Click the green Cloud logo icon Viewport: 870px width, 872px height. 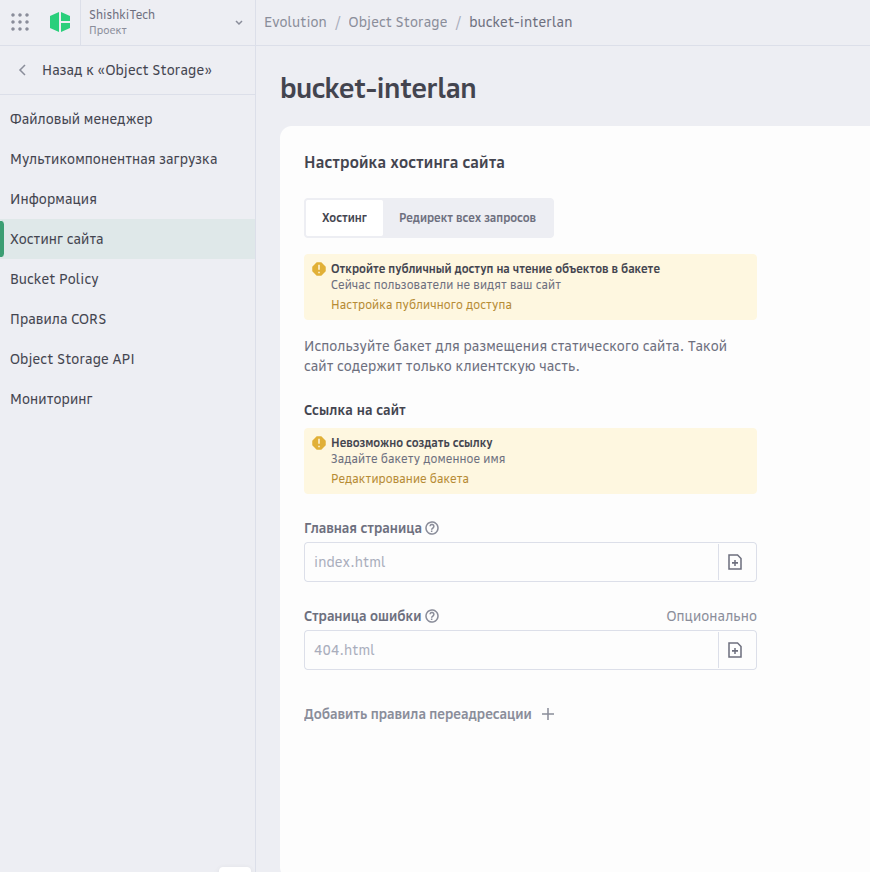[x=60, y=22]
